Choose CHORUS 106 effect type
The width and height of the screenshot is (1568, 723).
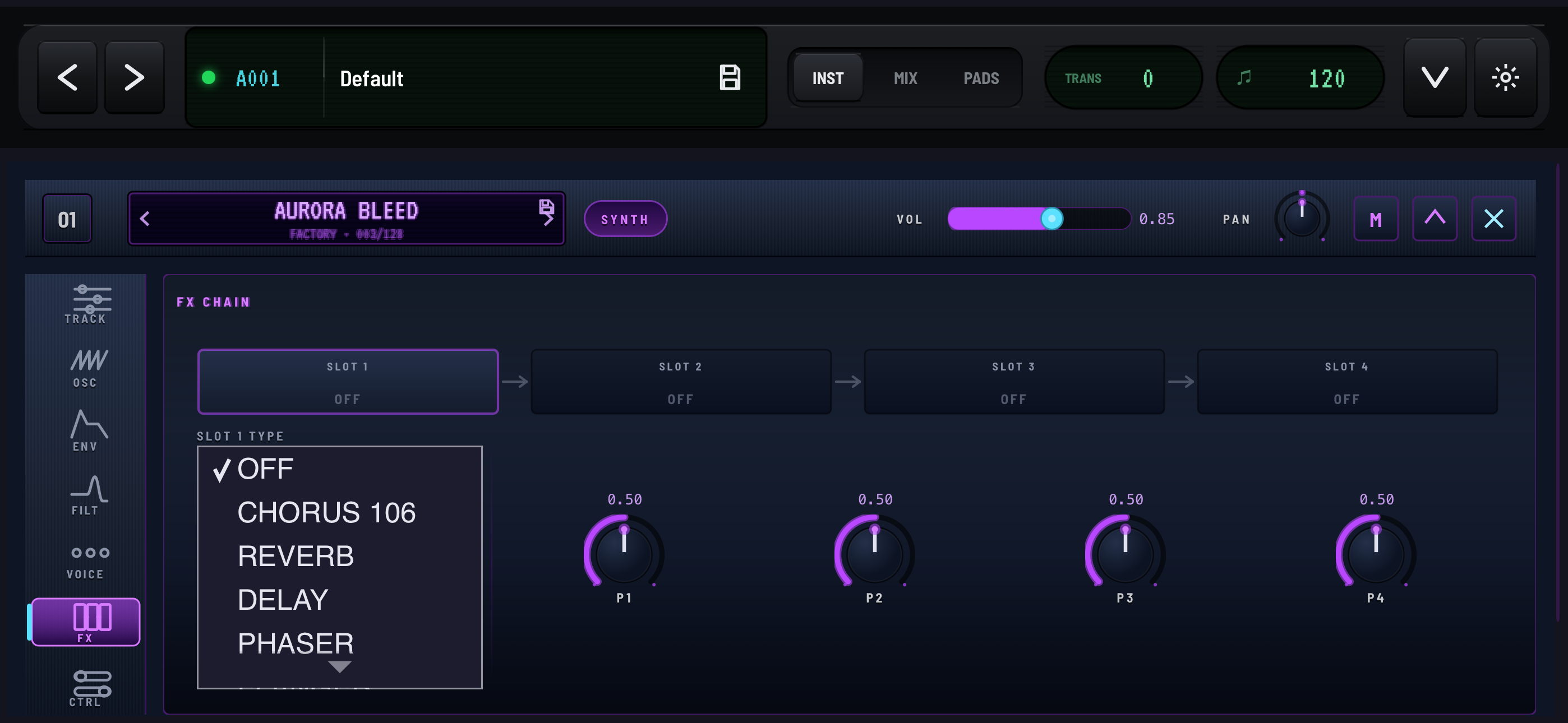click(340, 512)
